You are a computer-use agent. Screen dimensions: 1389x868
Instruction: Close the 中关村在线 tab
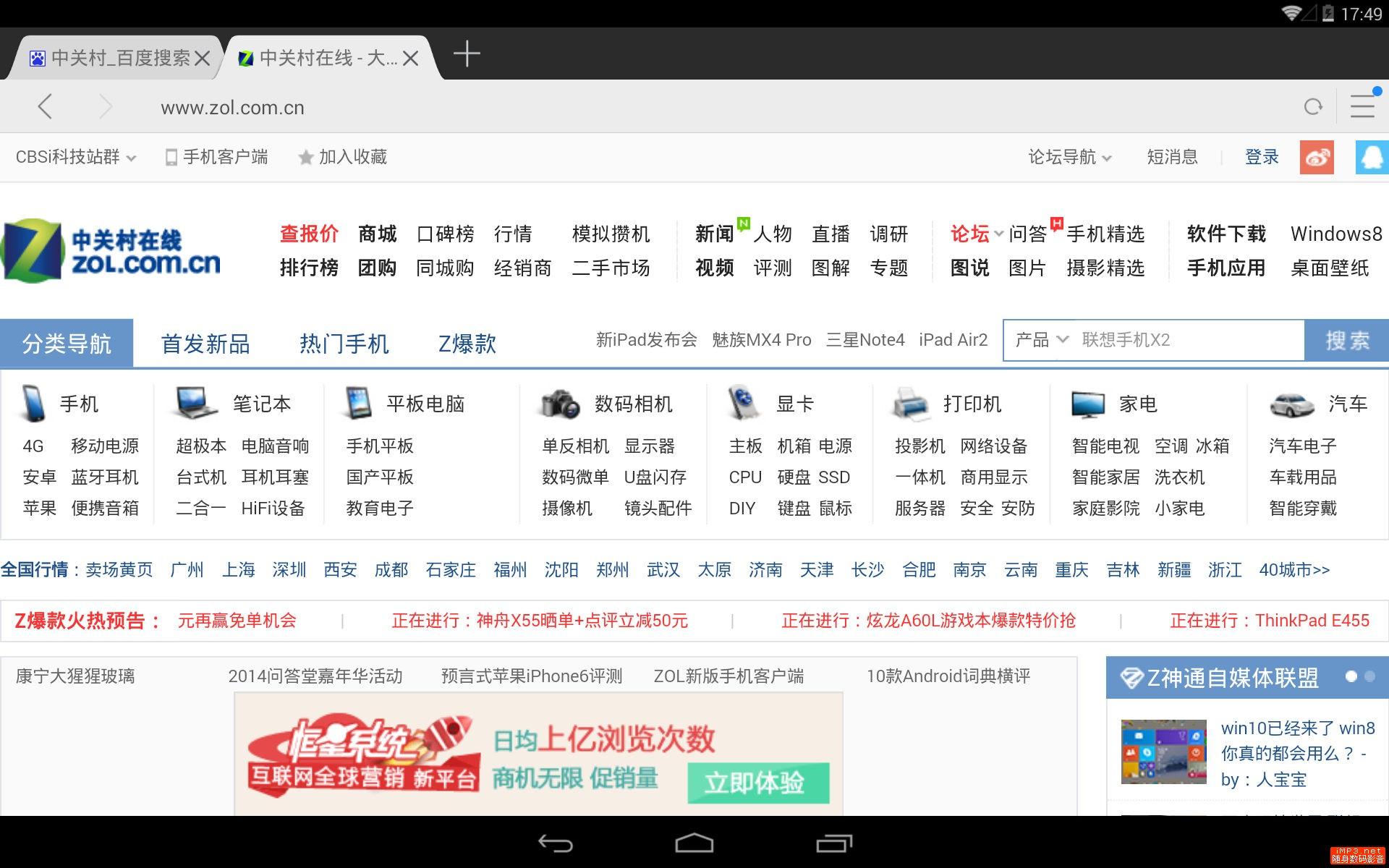click(411, 58)
